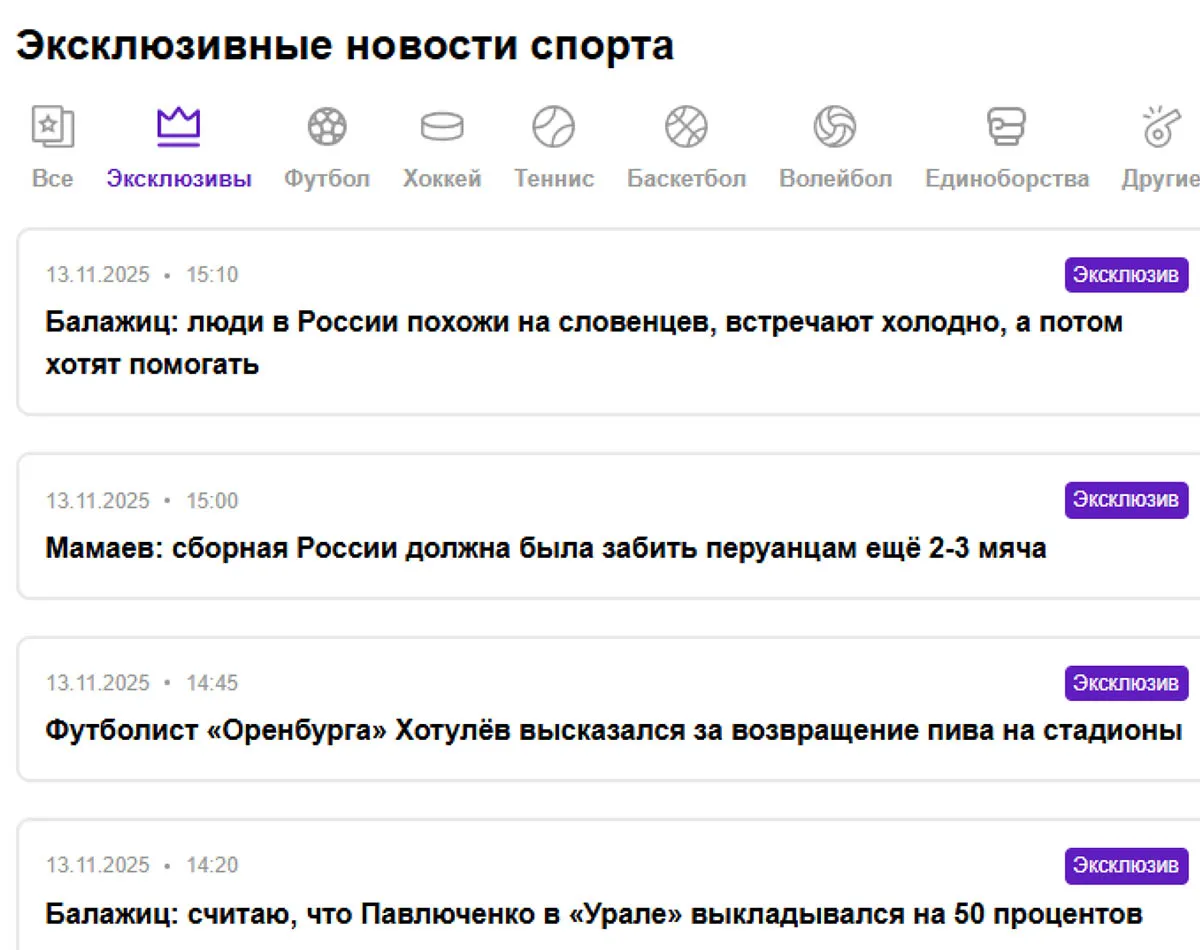Open the Футбол category filter
The height and width of the screenshot is (950, 1200).
(x=326, y=180)
